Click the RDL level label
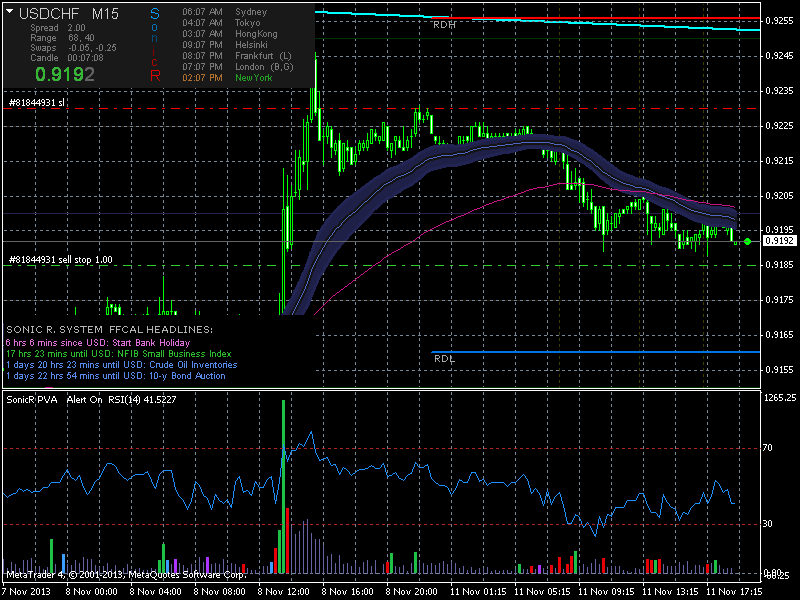 pyautogui.click(x=444, y=358)
